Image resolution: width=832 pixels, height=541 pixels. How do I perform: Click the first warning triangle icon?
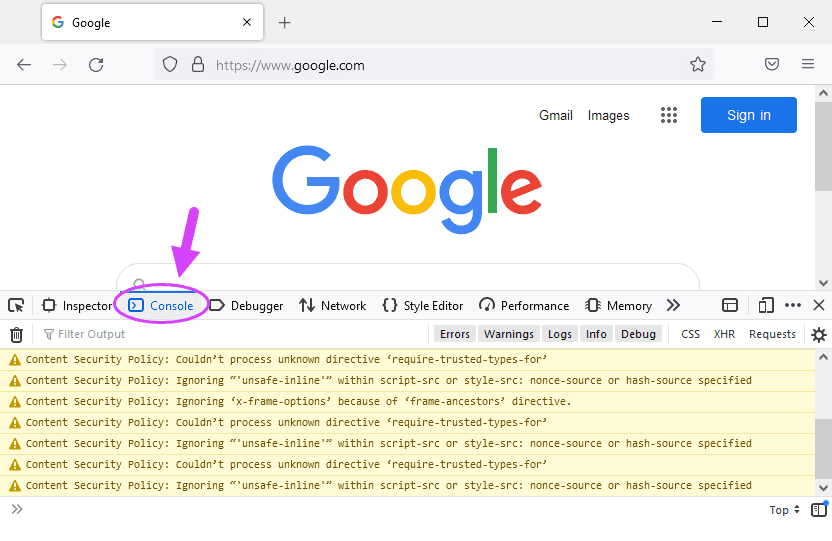tap(15, 360)
